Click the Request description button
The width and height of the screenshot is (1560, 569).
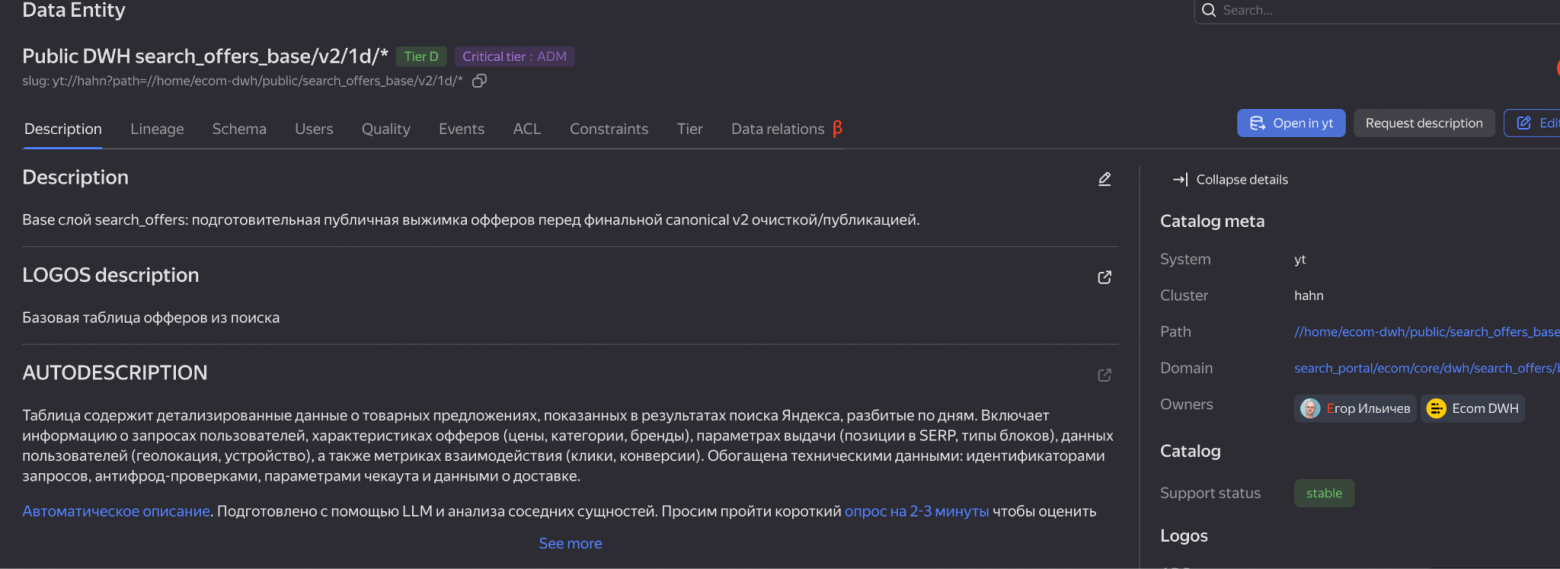click(1424, 123)
